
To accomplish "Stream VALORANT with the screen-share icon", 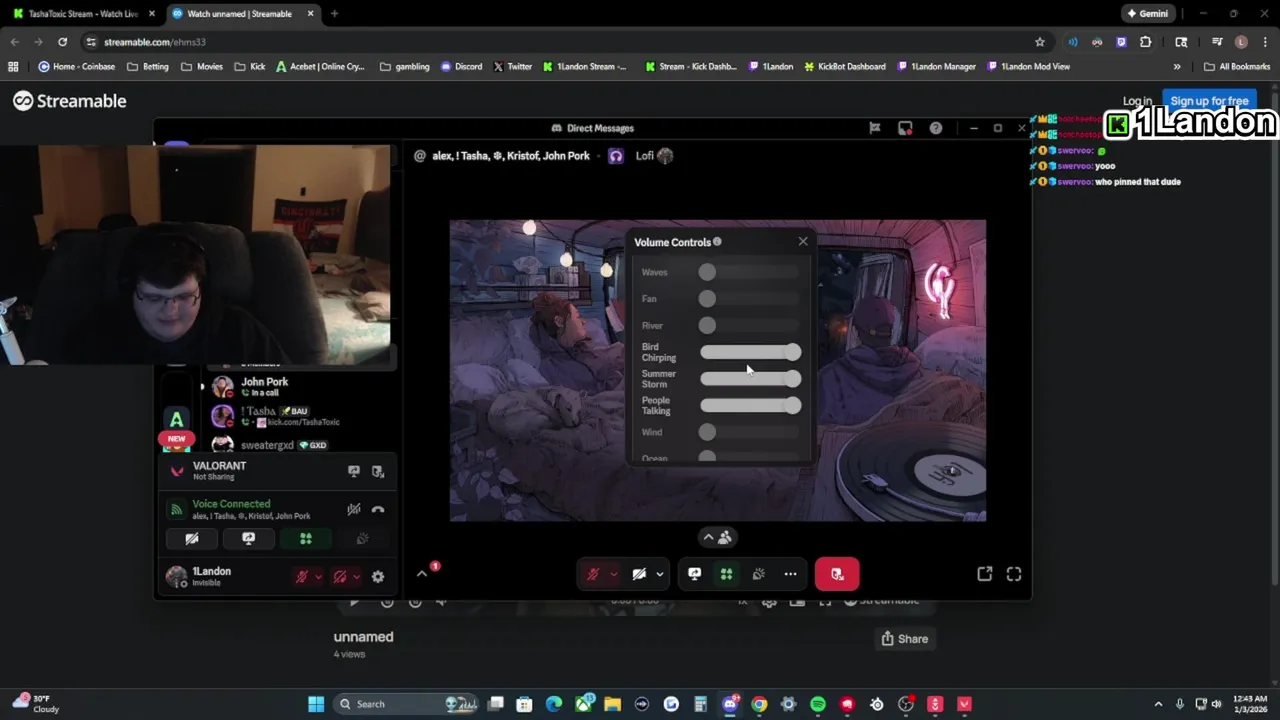I will point(354,471).
